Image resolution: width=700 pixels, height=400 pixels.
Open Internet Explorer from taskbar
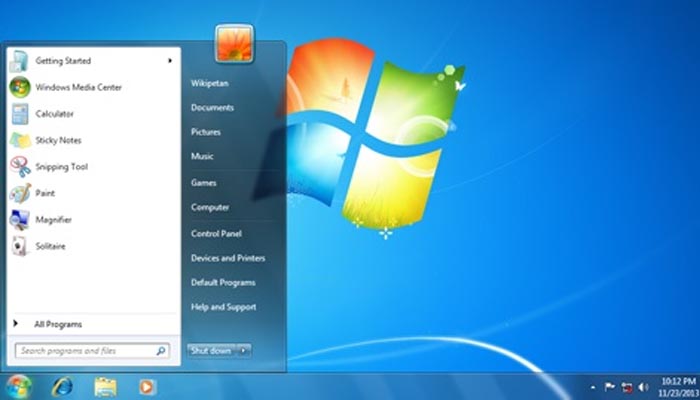(62, 387)
